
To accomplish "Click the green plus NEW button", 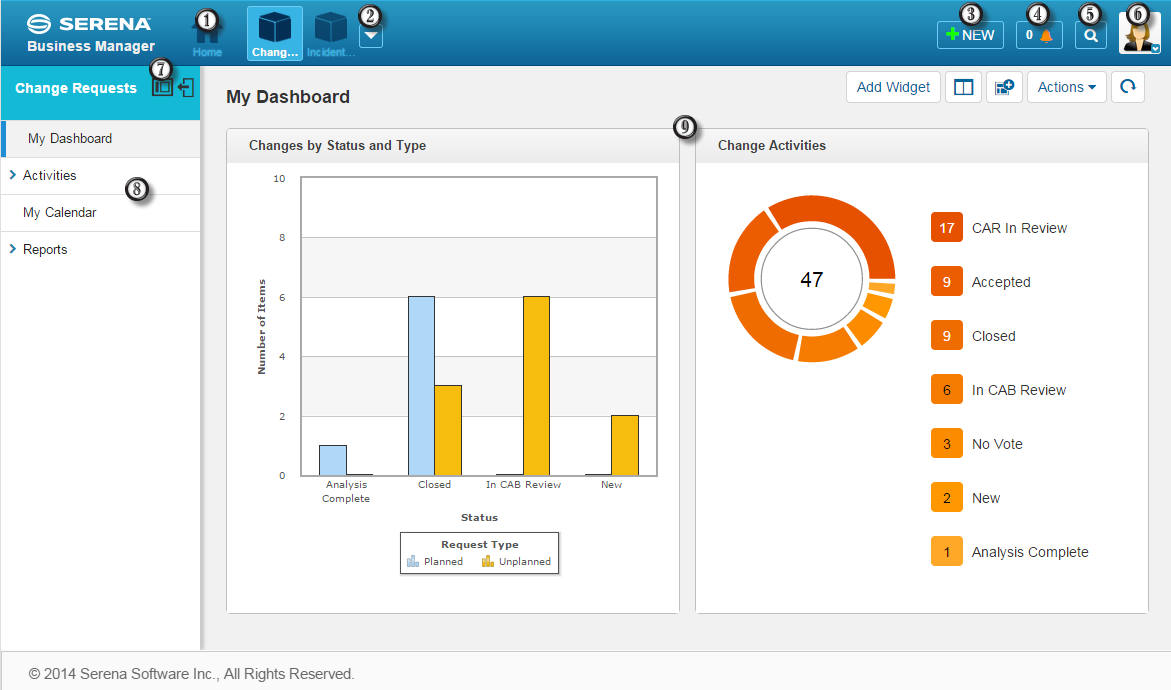I will (x=970, y=35).
